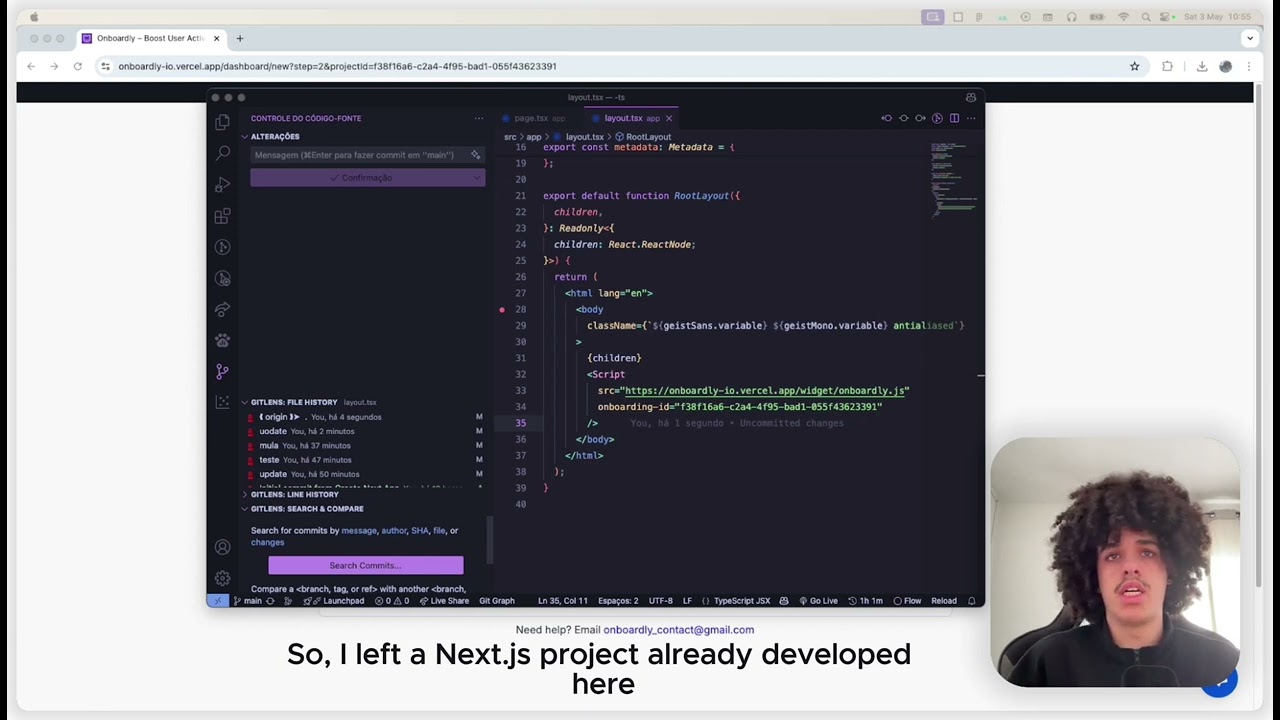Click the remote window indicator in status bar

point(217,601)
